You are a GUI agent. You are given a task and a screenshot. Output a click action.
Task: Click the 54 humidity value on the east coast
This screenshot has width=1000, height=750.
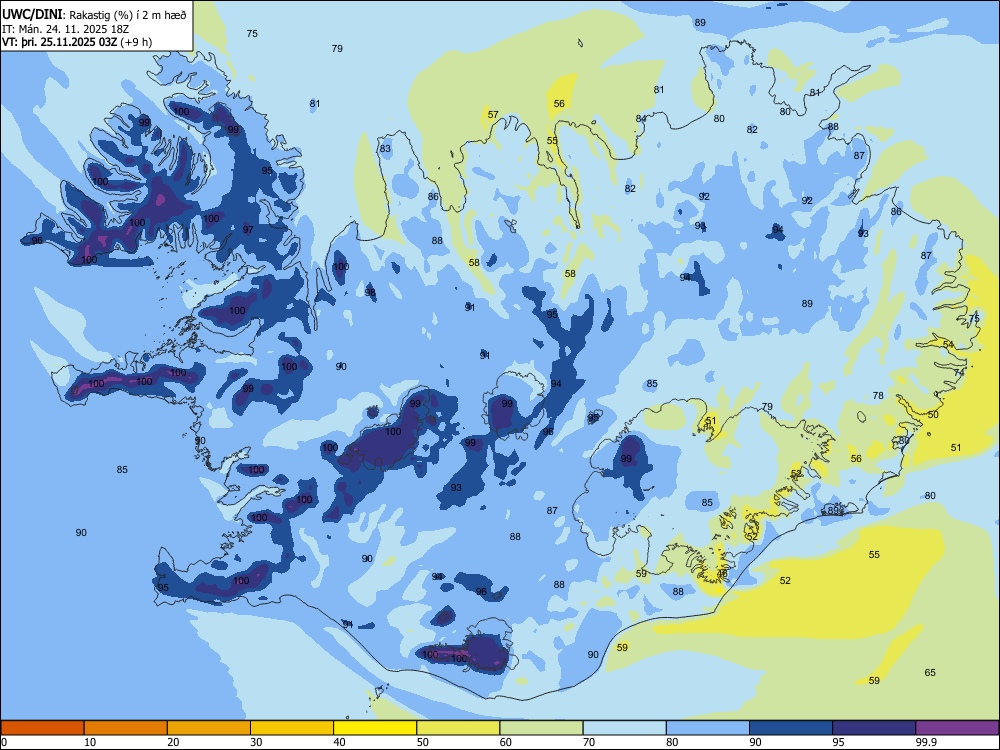(x=949, y=344)
